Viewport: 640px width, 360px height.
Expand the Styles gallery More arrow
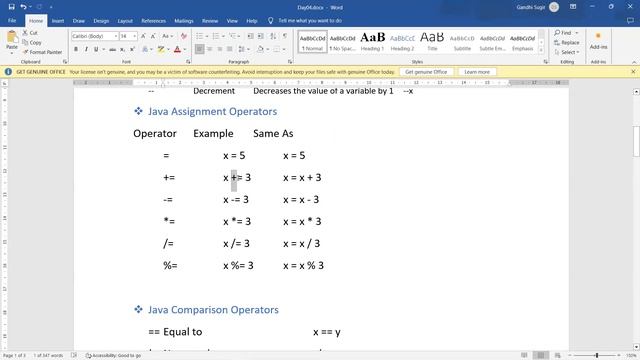[541, 50]
